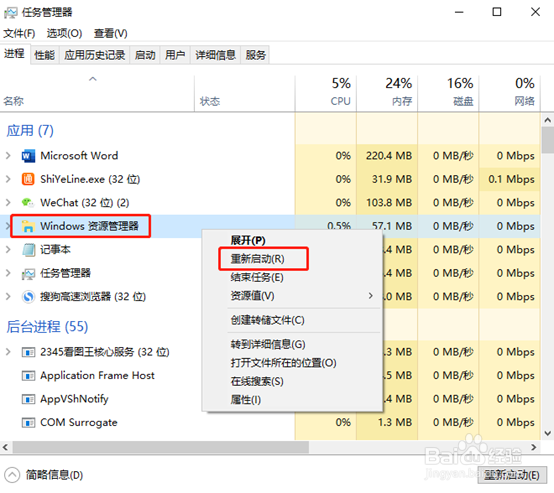
Task: Click the horizontal scrollbar right arrow
Action: click(x=534, y=447)
